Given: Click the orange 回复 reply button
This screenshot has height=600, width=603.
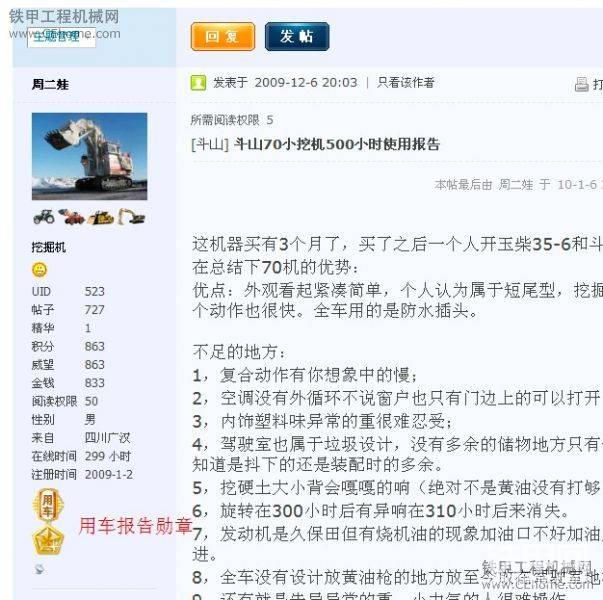Looking at the screenshot, I should click(x=223, y=37).
